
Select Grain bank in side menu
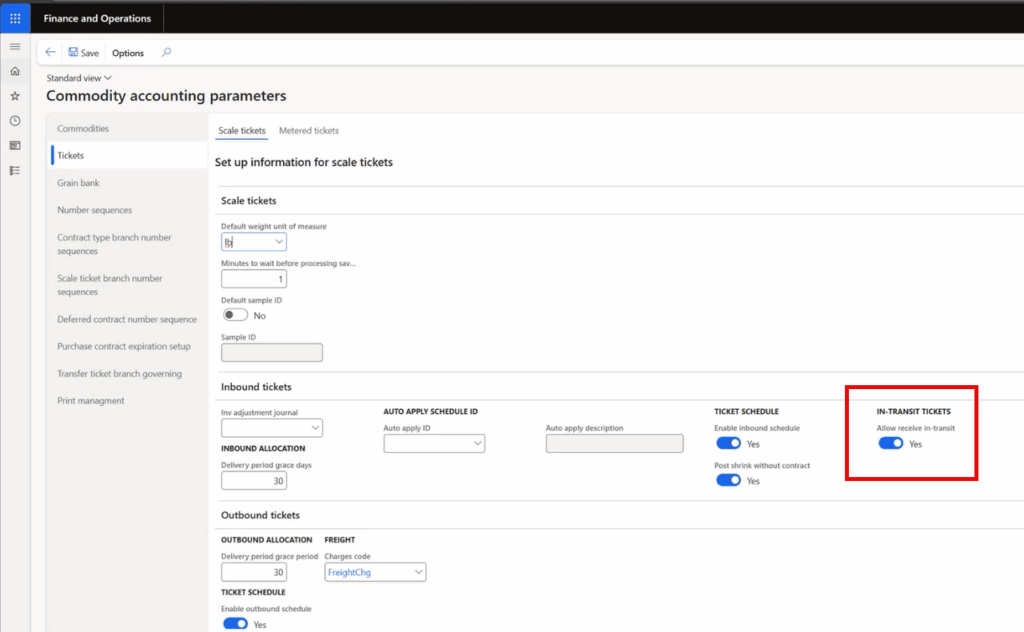coord(78,183)
